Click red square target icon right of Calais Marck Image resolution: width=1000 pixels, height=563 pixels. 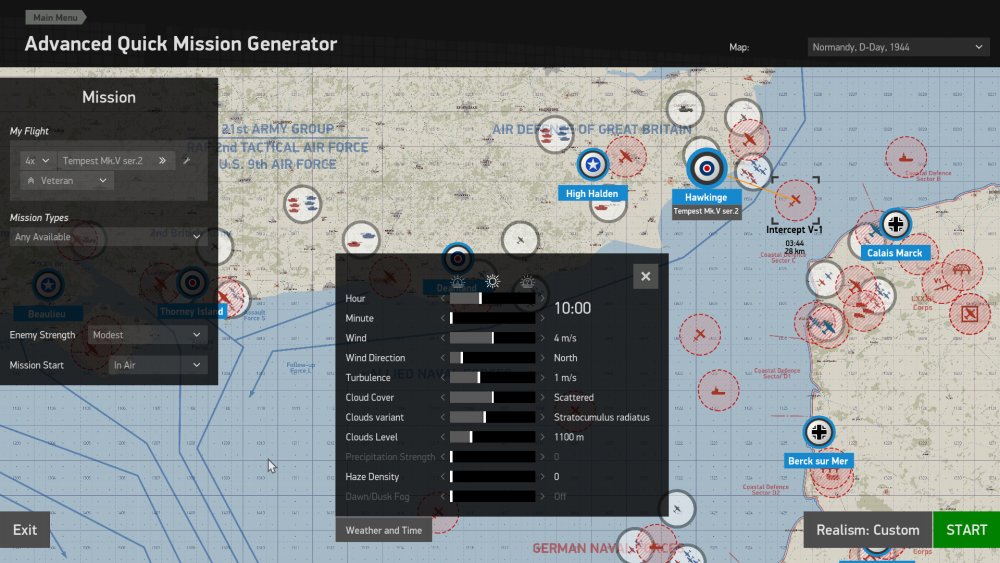(970, 314)
